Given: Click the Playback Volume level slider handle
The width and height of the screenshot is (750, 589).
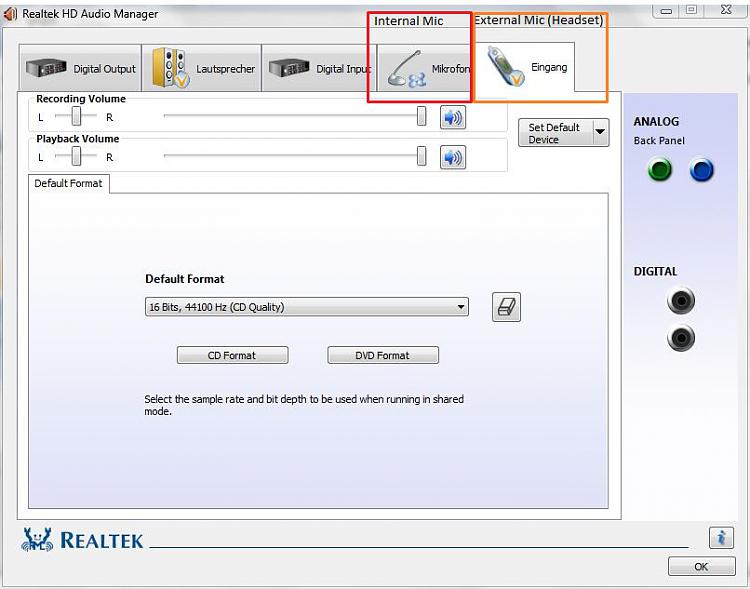Looking at the screenshot, I should pos(421,156).
